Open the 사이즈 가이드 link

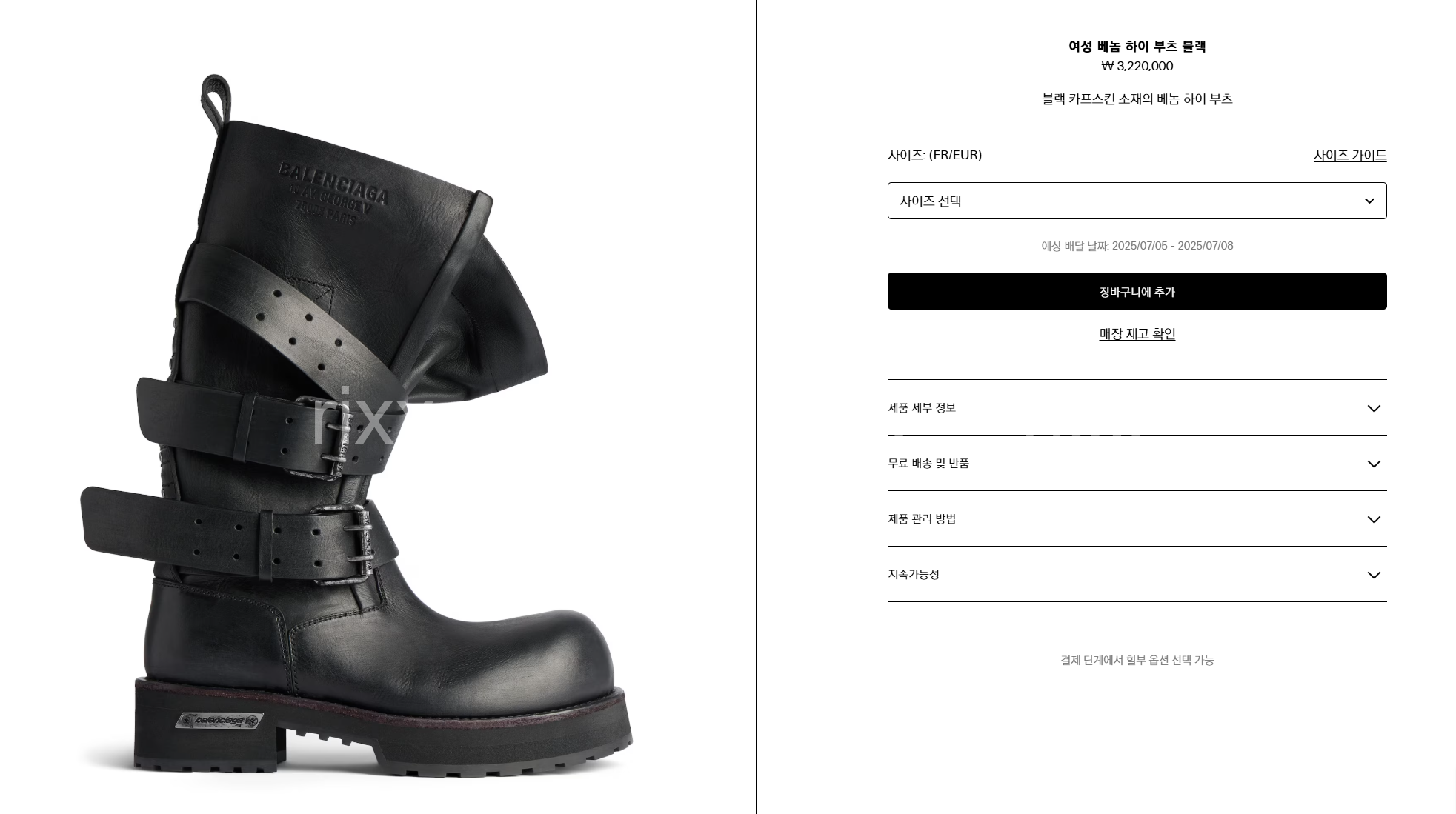click(x=1349, y=156)
